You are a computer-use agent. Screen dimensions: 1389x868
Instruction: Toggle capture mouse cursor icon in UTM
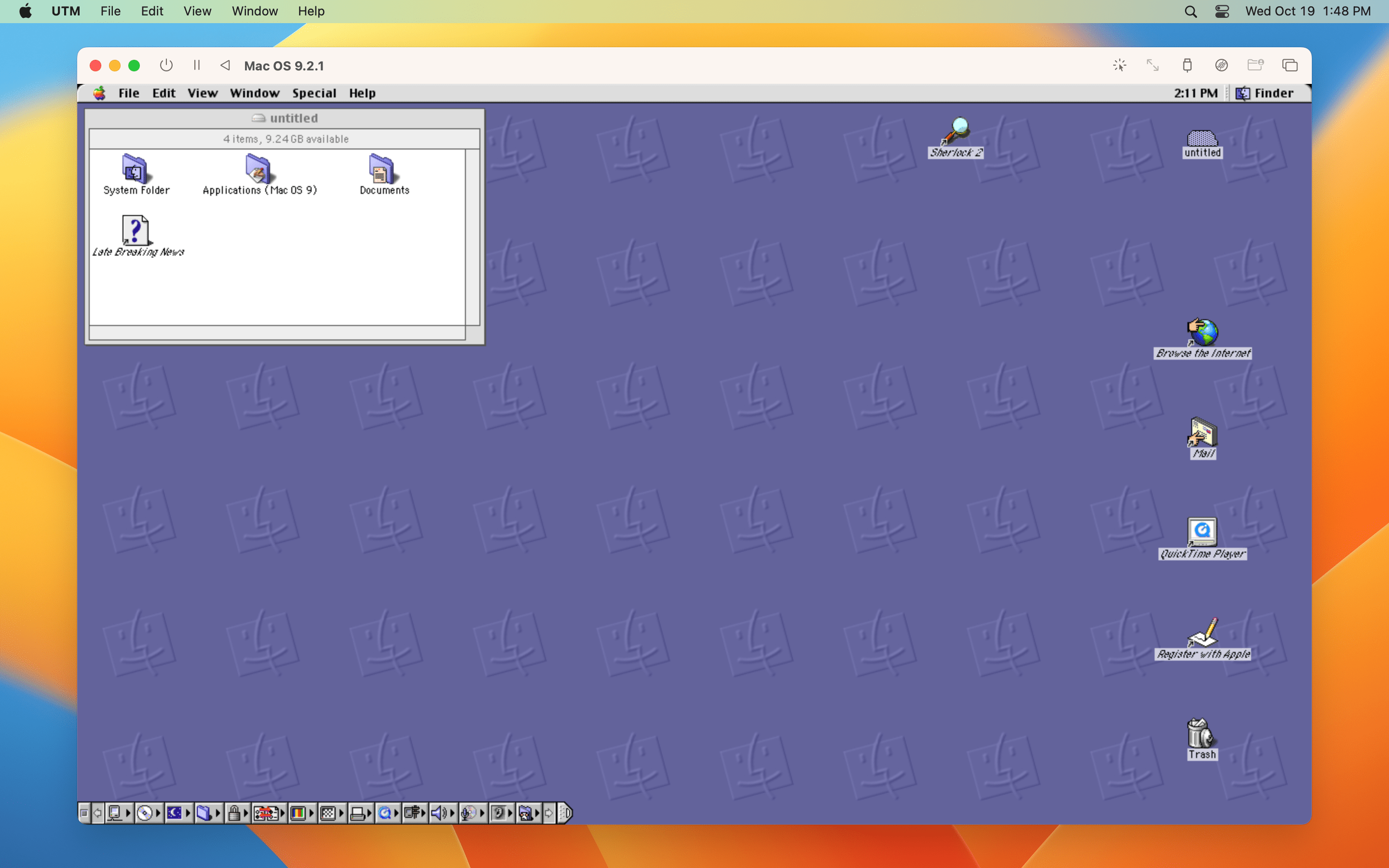tap(1119, 66)
